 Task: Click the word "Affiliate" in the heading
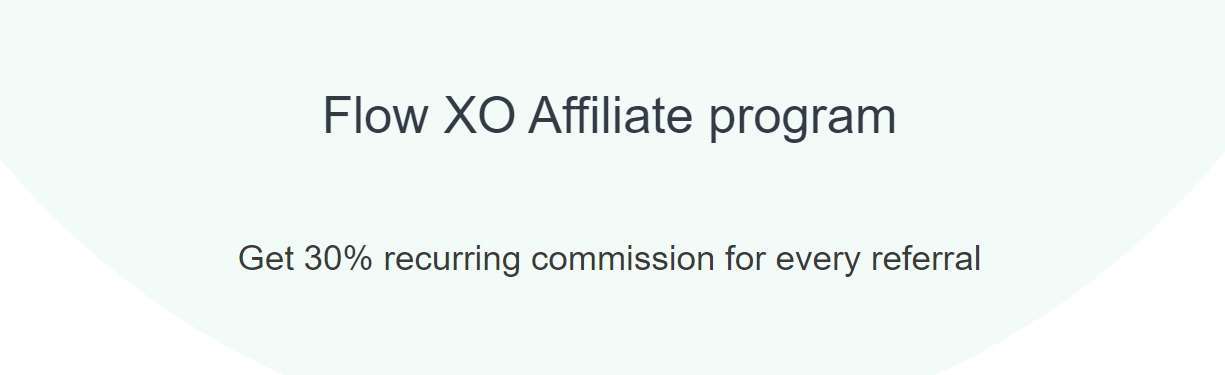[x=611, y=115]
